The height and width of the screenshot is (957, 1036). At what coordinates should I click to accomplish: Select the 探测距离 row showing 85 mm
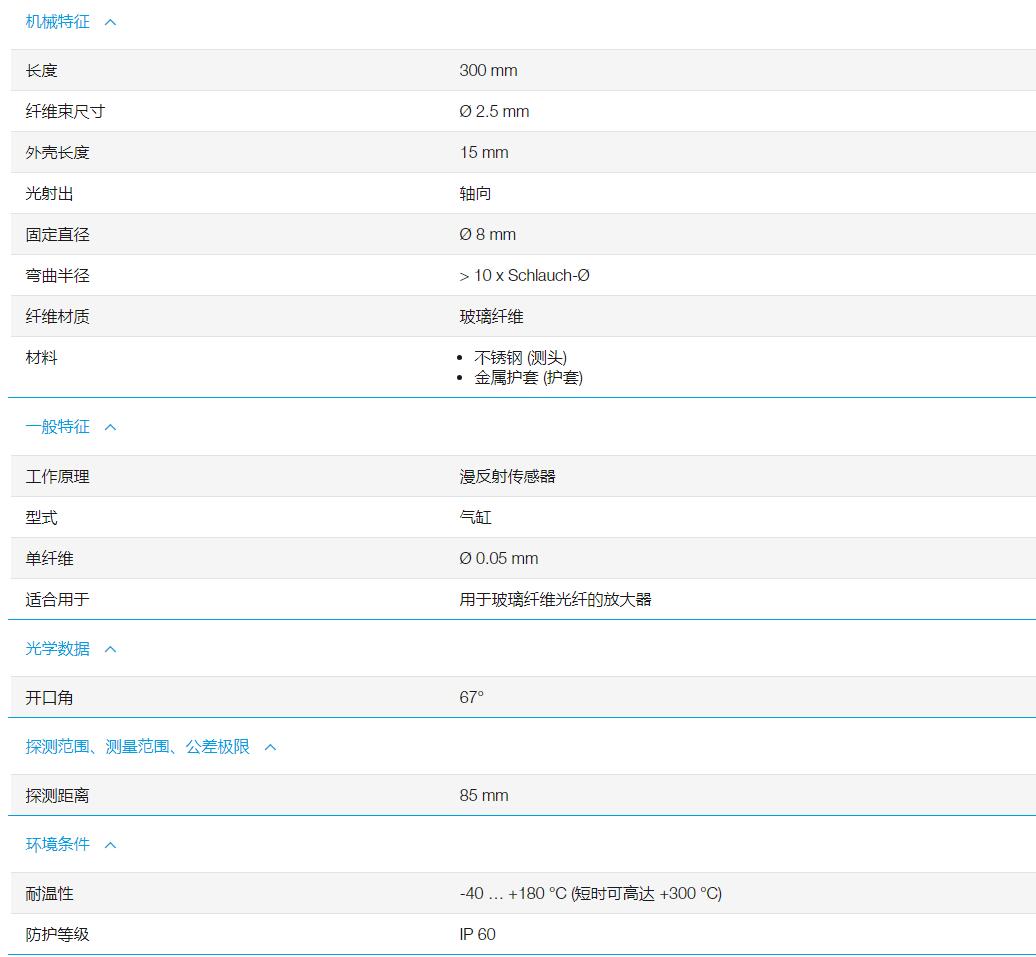coord(482,795)
